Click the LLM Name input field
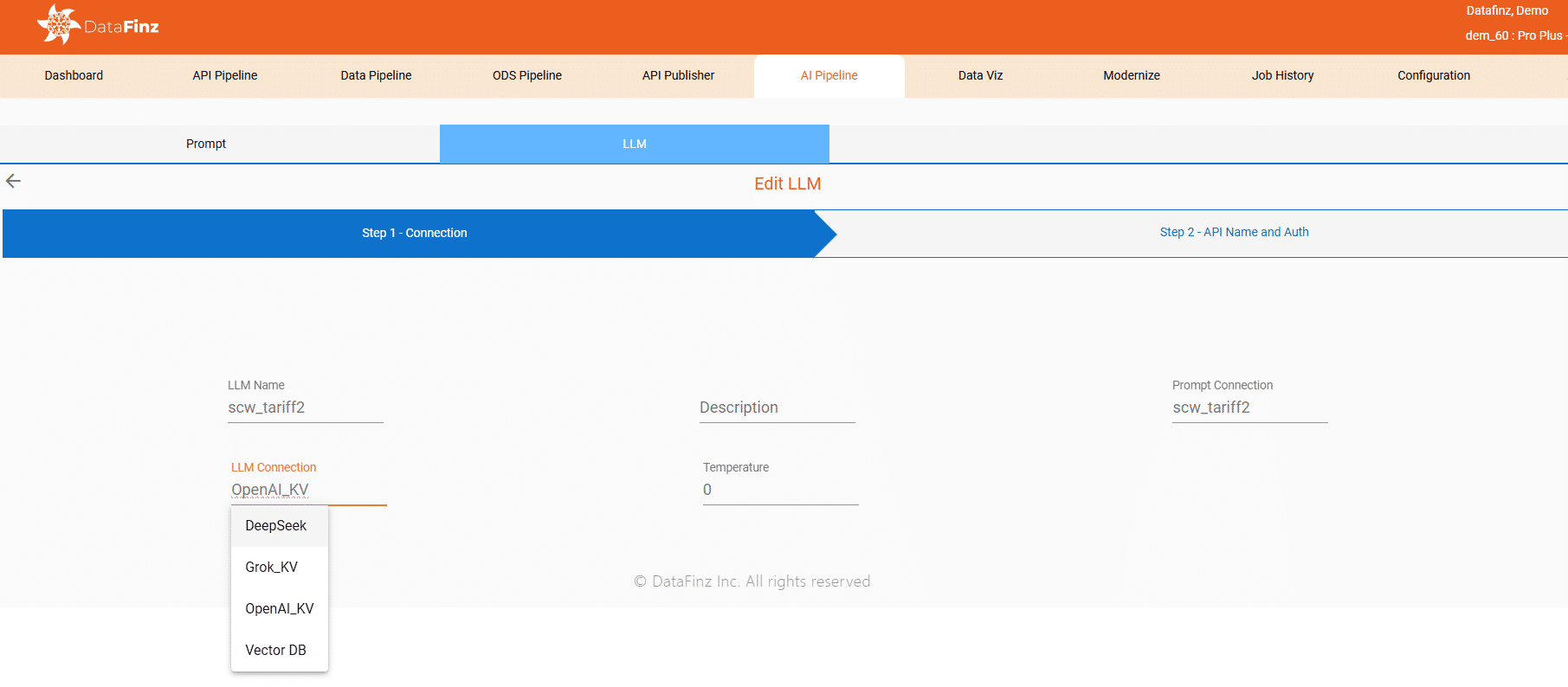The height and width of the screenshot is (687, 1568). (305, 408)
